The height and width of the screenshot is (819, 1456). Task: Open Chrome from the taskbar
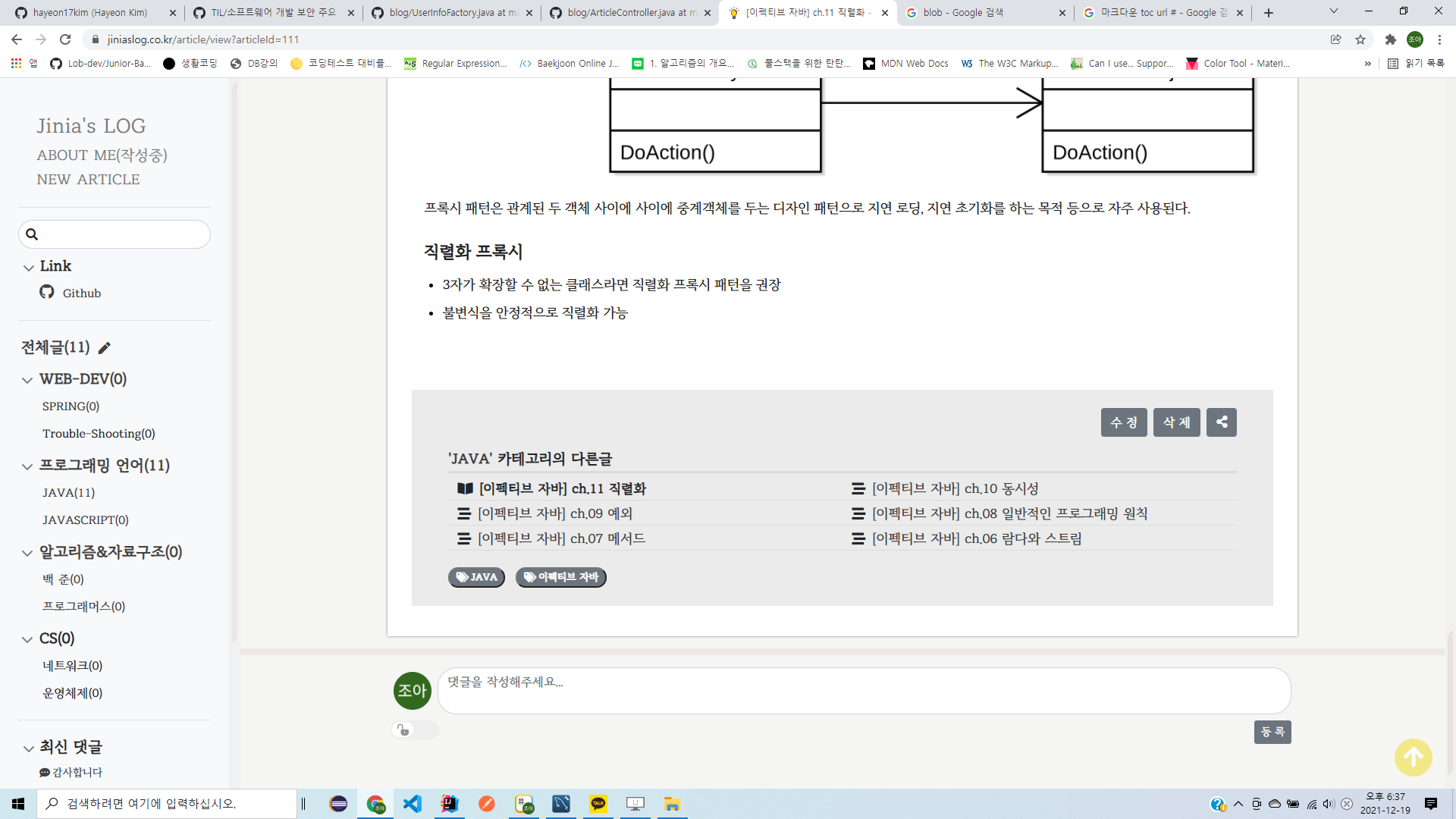[375, 804]
